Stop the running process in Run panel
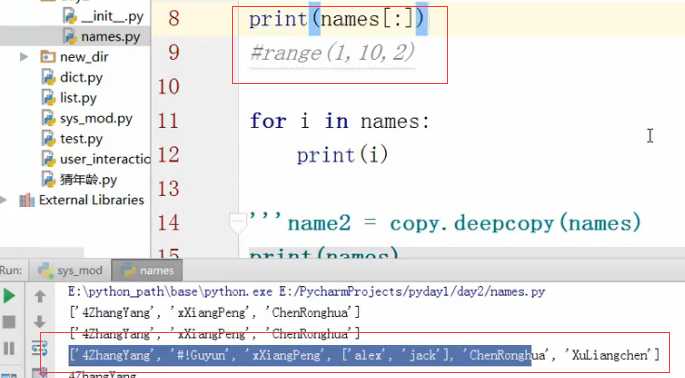The height and width of the screenshot is (378, 685). [9, 322]
